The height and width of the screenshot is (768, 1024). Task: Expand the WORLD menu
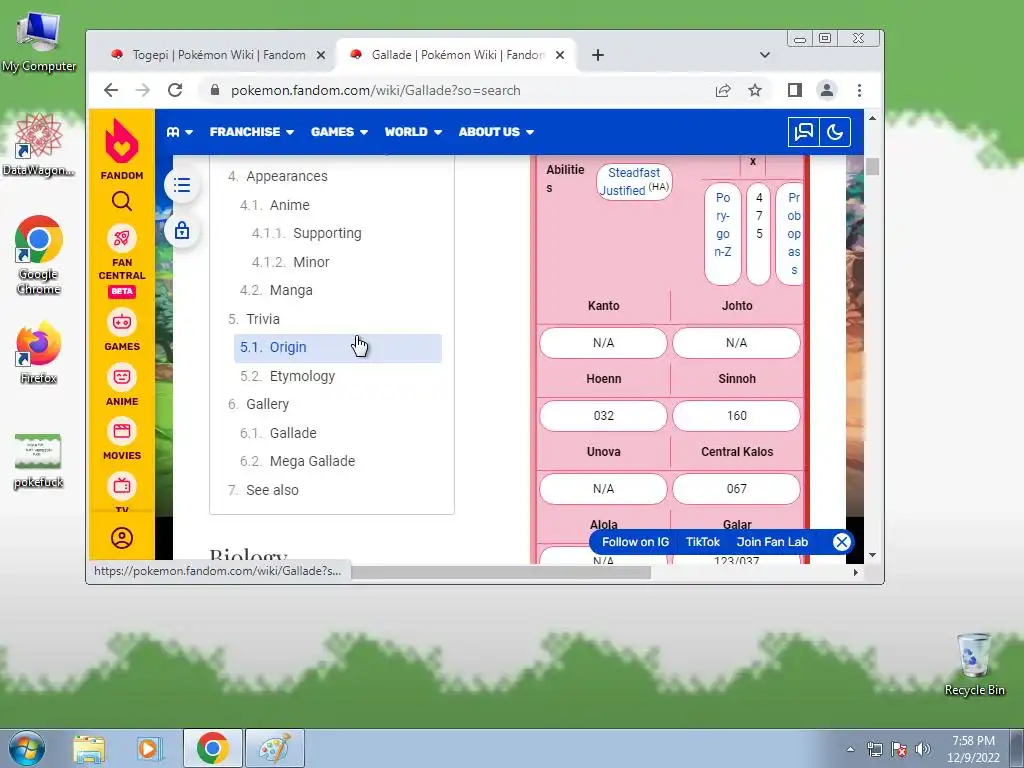(413, 132)
